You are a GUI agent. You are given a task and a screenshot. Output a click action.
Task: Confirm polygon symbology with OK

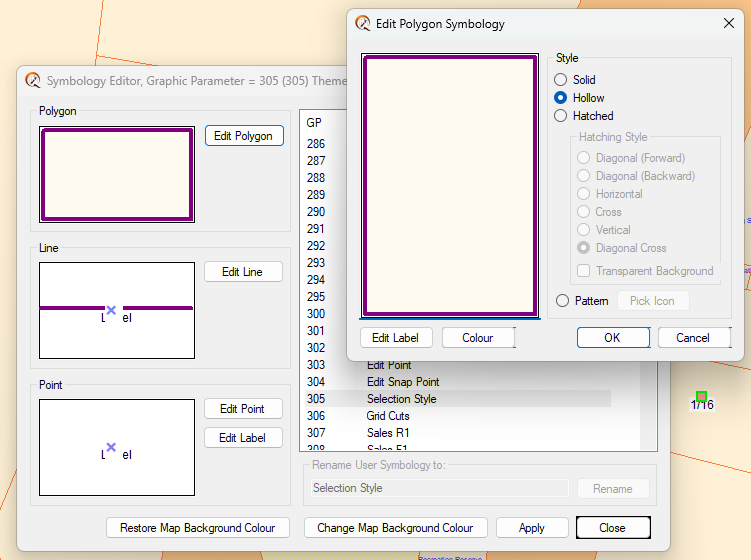(613, 338)
